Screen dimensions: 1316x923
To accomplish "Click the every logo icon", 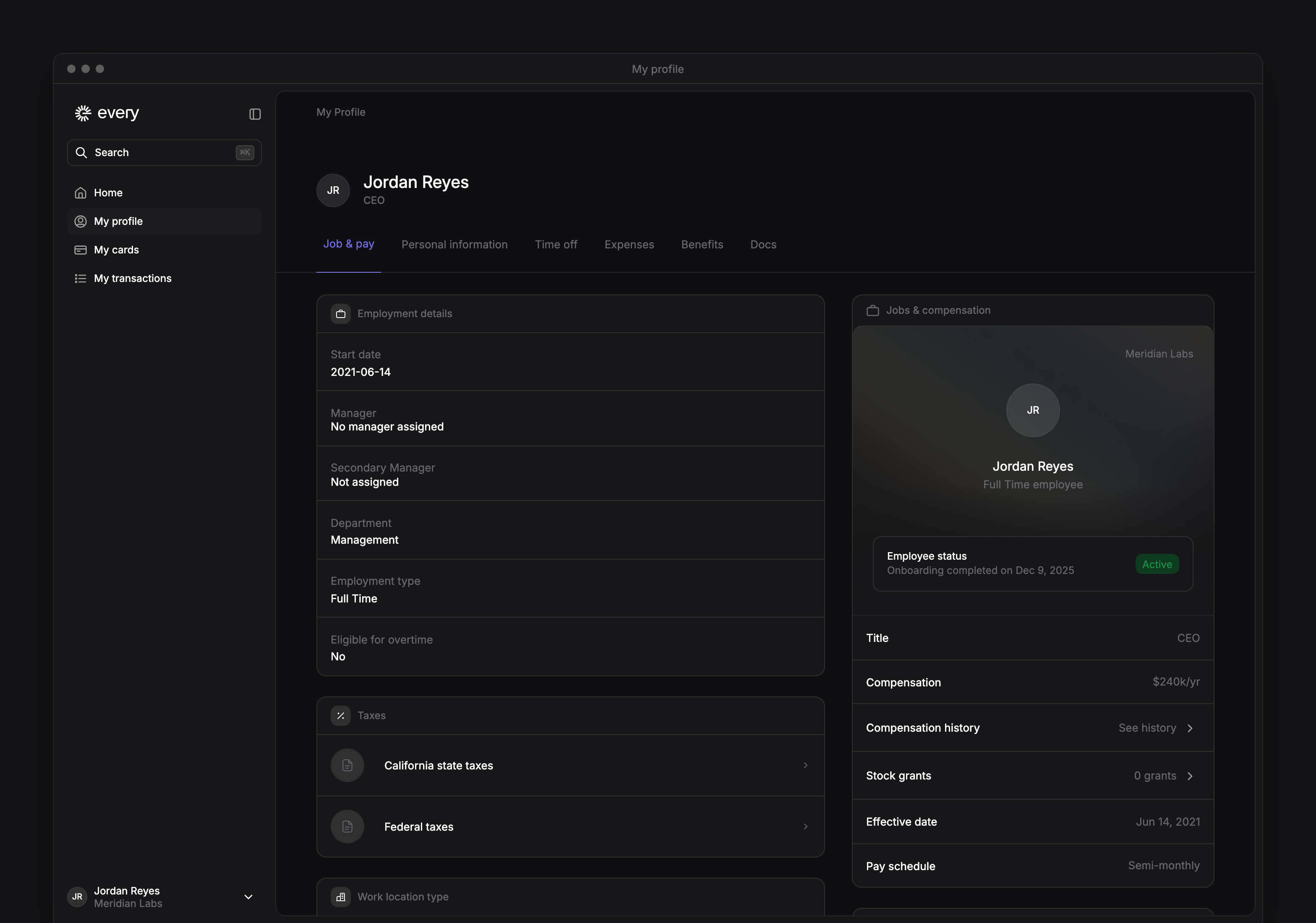I will 83,113.
